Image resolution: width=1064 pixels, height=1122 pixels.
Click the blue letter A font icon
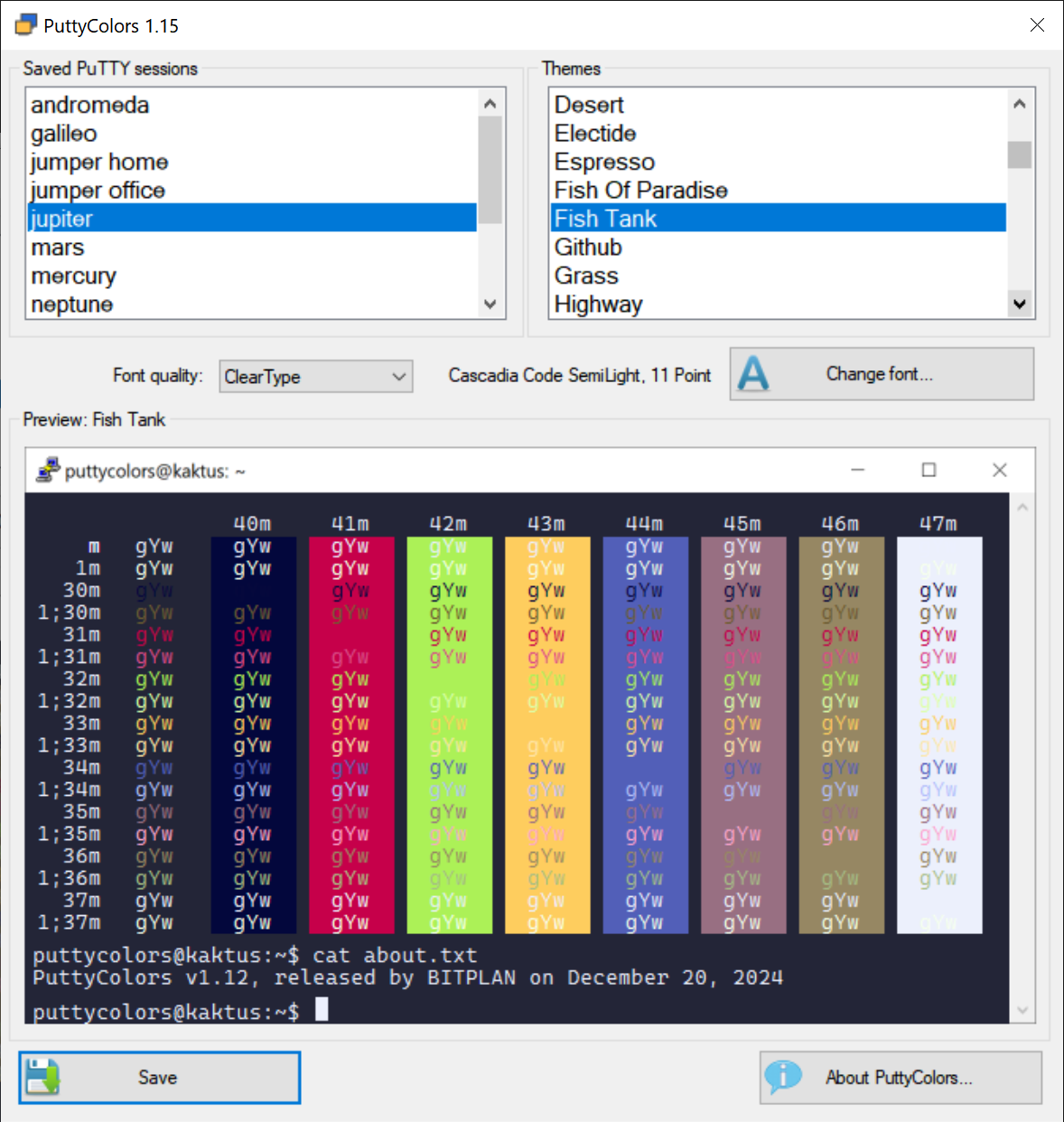[x=753, y=374]
